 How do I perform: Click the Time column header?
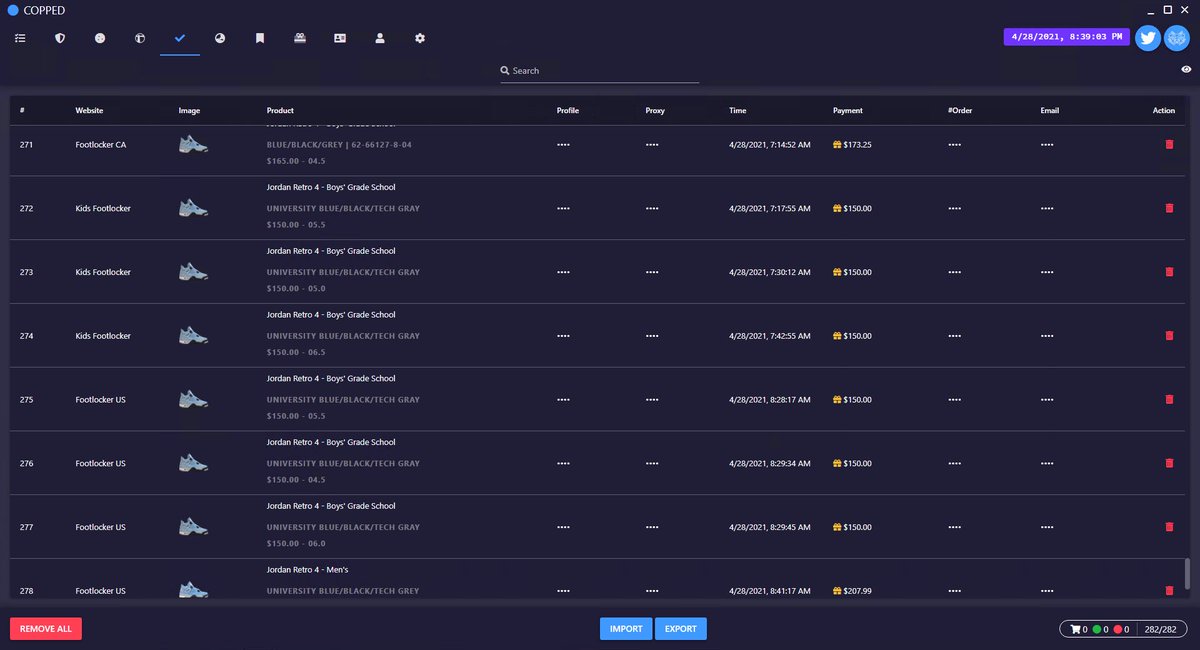click(737, 111)
